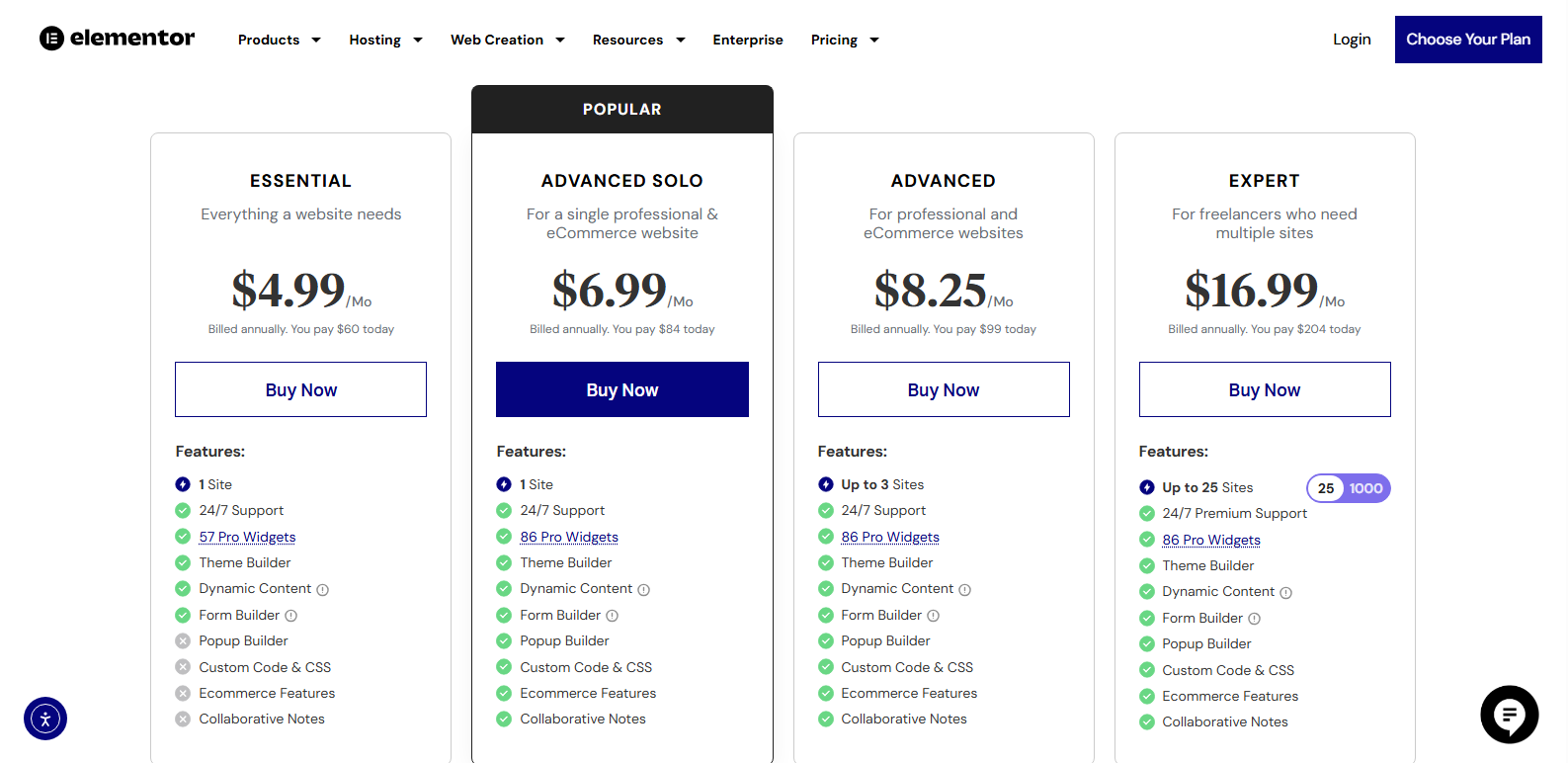The image size is (1568, 763).
Task: Open the accessibility options icon
Action: coord(45,719)
